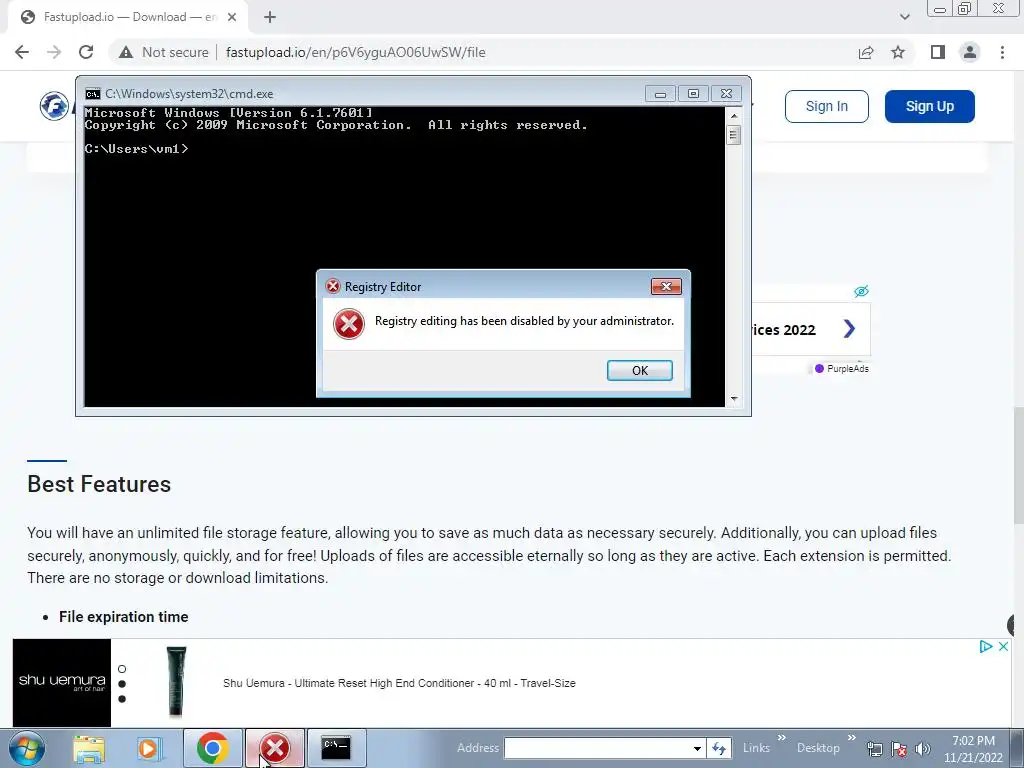Click the Not secure warning icon

click(126, 52)
